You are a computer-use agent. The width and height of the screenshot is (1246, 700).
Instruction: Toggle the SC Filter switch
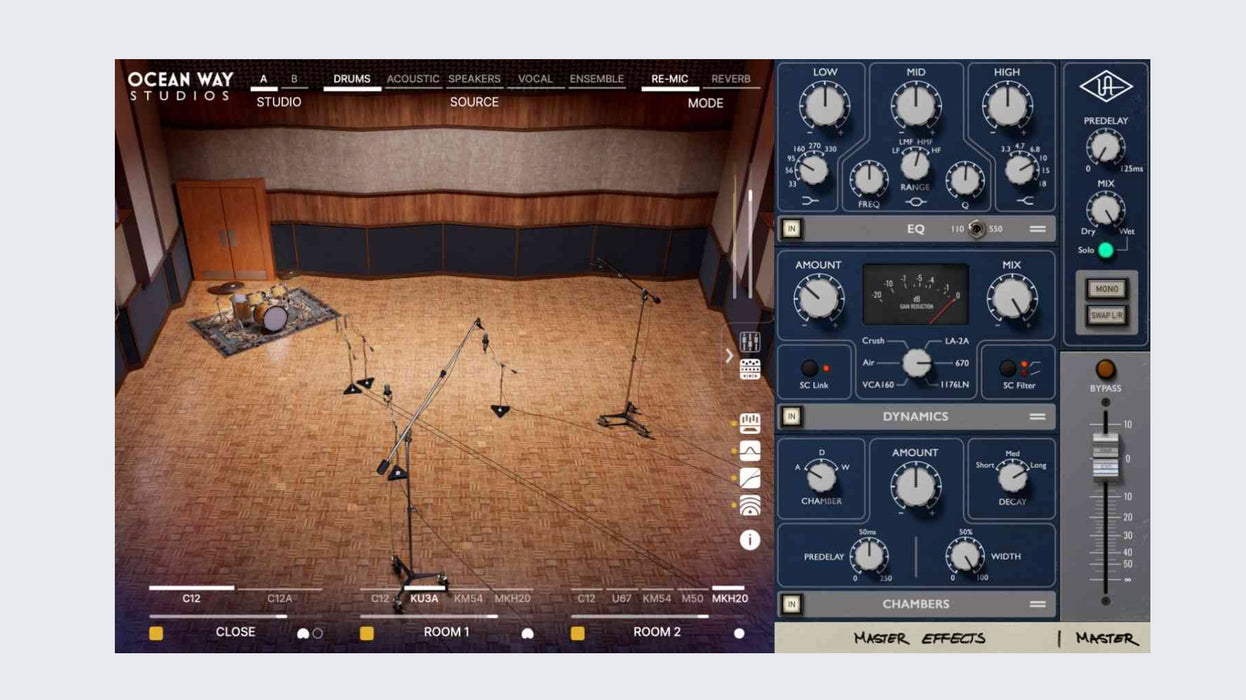tap(1008, 368)
